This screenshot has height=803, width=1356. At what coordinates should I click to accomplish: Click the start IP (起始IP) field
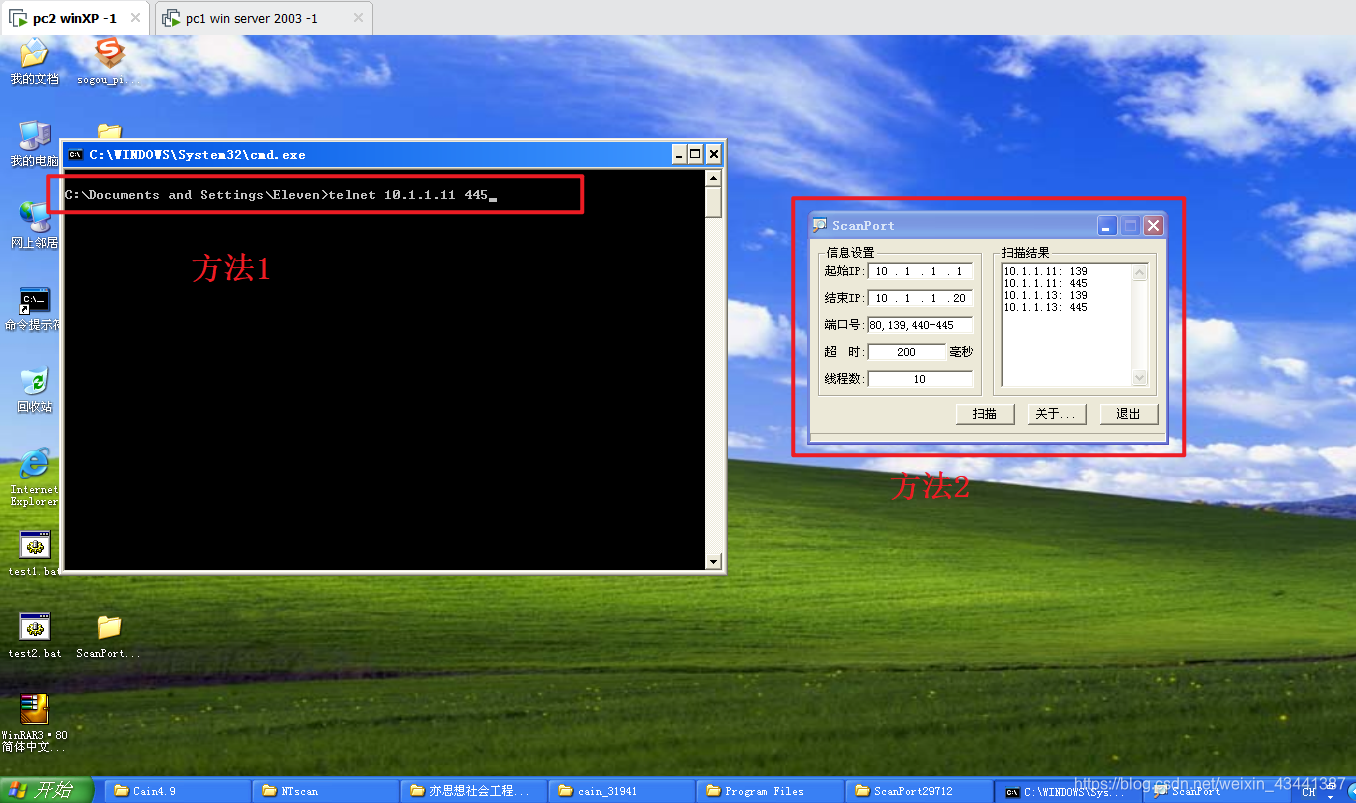pos(920,271)
